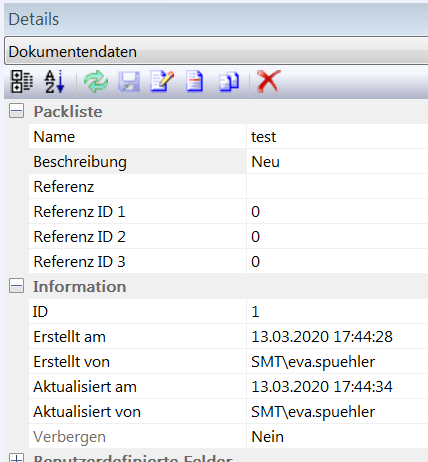Select the Referenz ID 1 value
428x462 pixels.
pos(337,212)
